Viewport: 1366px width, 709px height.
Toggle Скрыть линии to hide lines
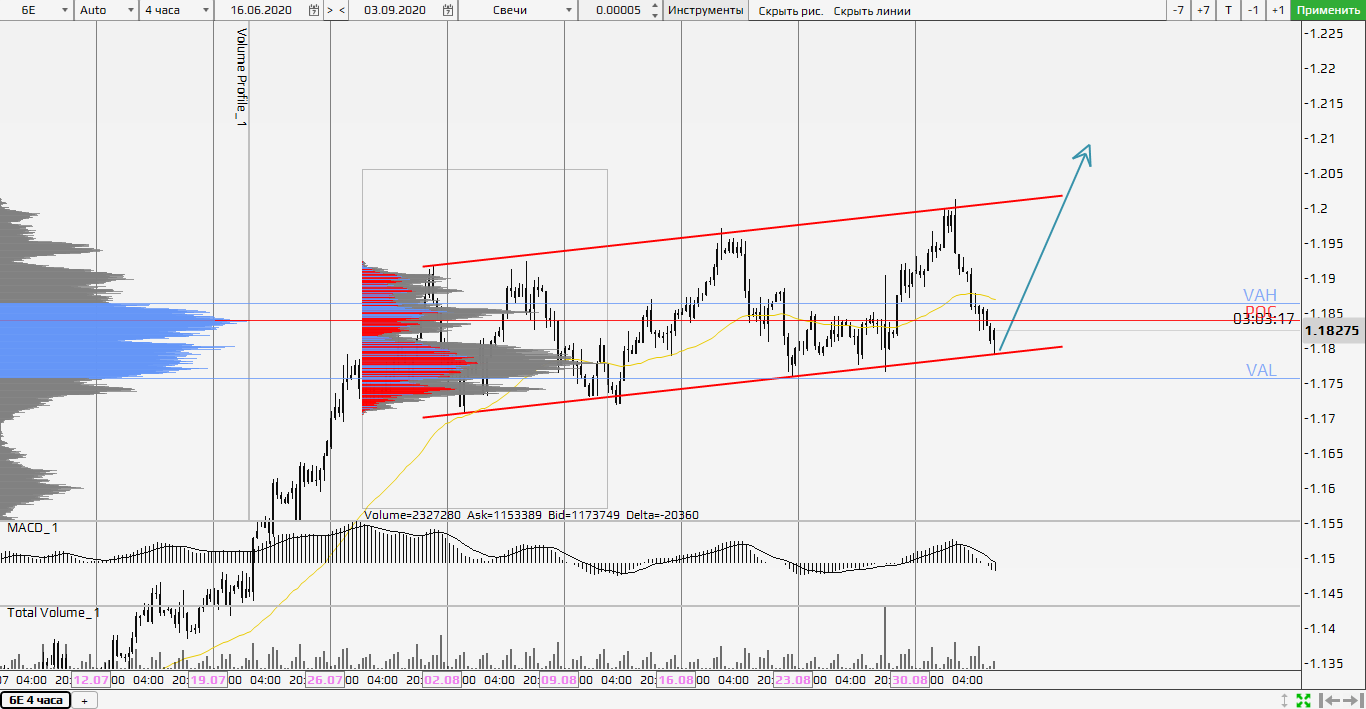pos(872,10)
